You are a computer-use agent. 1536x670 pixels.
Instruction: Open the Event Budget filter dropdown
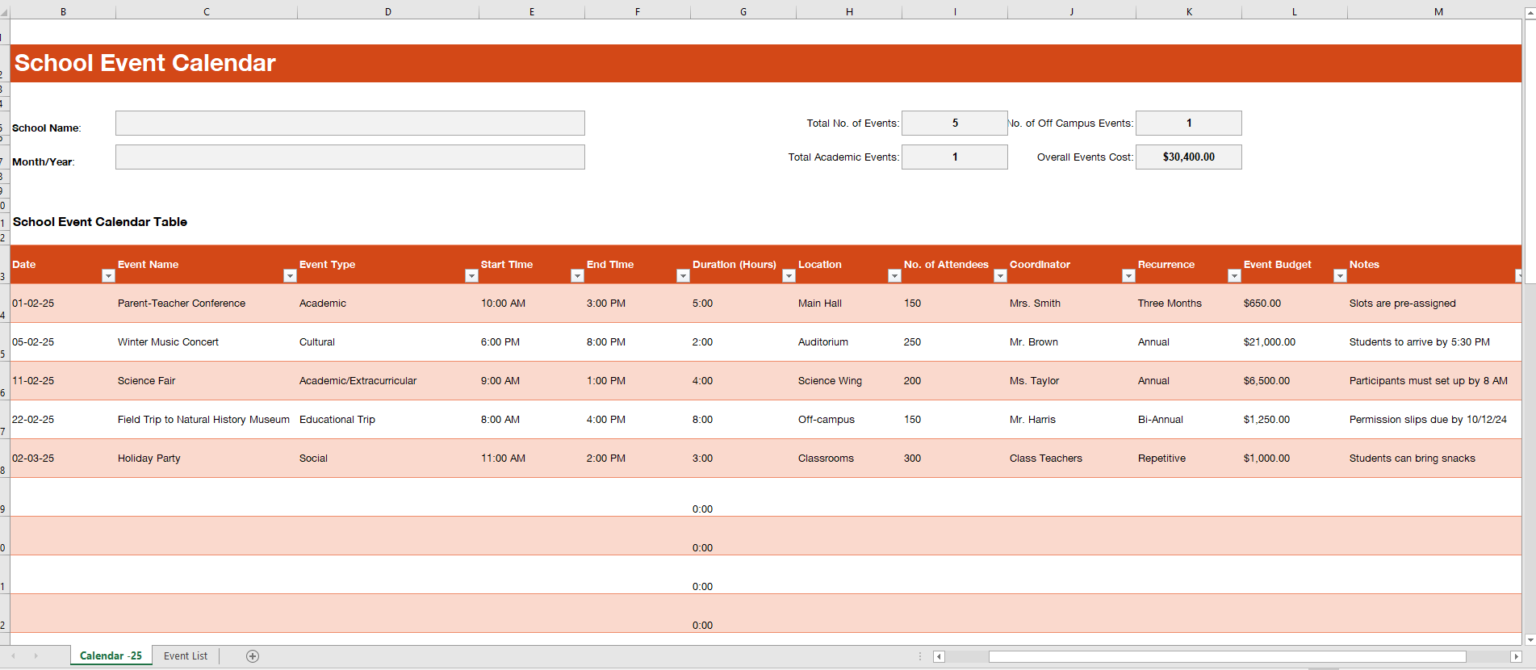(x=1340, y=276)
